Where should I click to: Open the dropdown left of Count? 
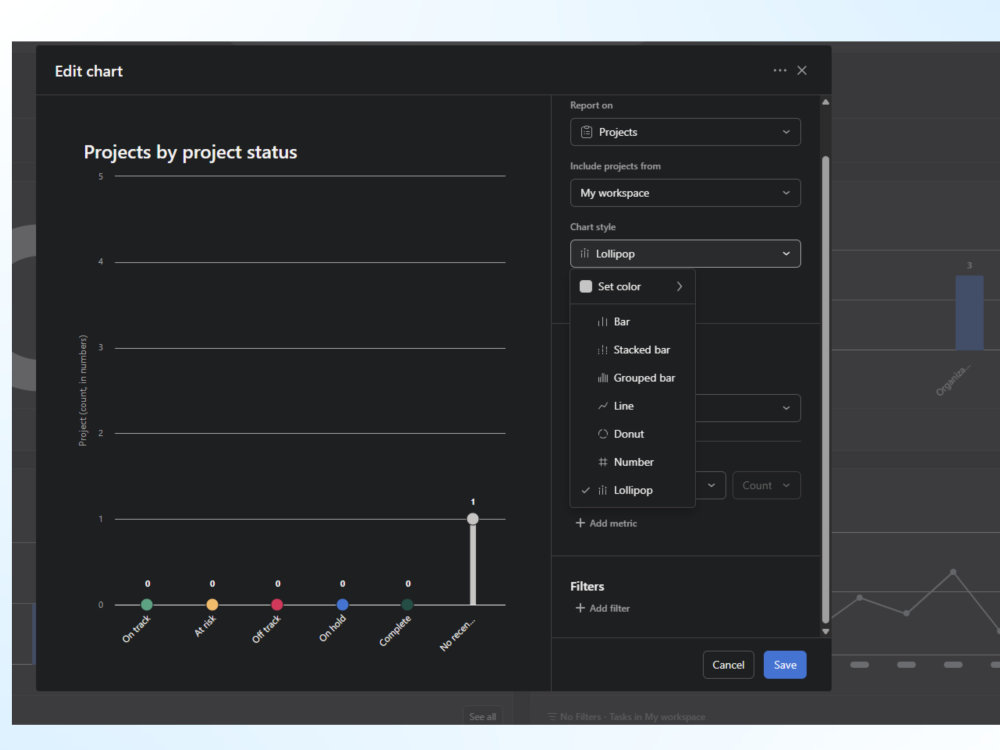click(x=710, y=485)
